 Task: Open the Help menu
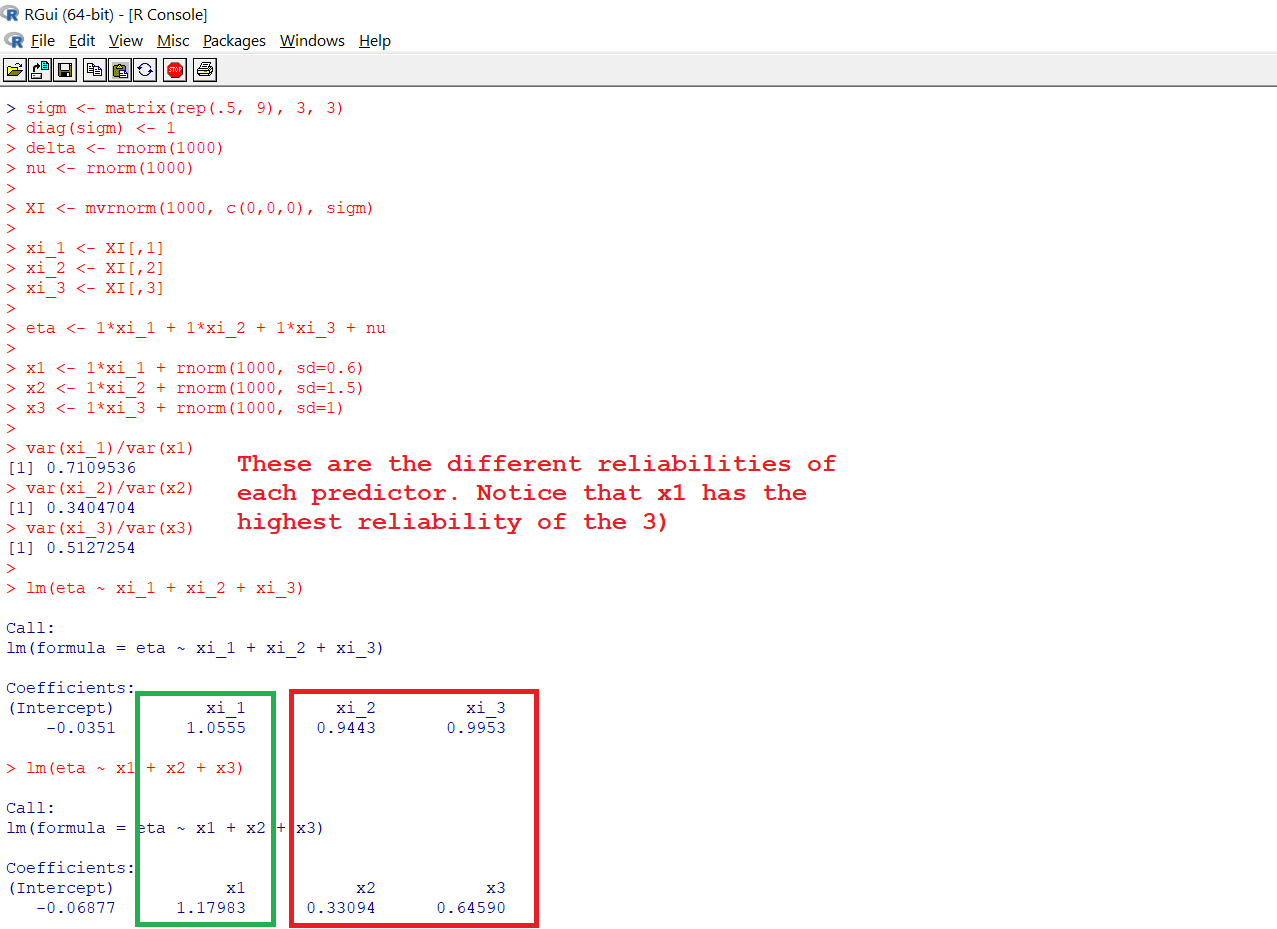tap(375, 41)
